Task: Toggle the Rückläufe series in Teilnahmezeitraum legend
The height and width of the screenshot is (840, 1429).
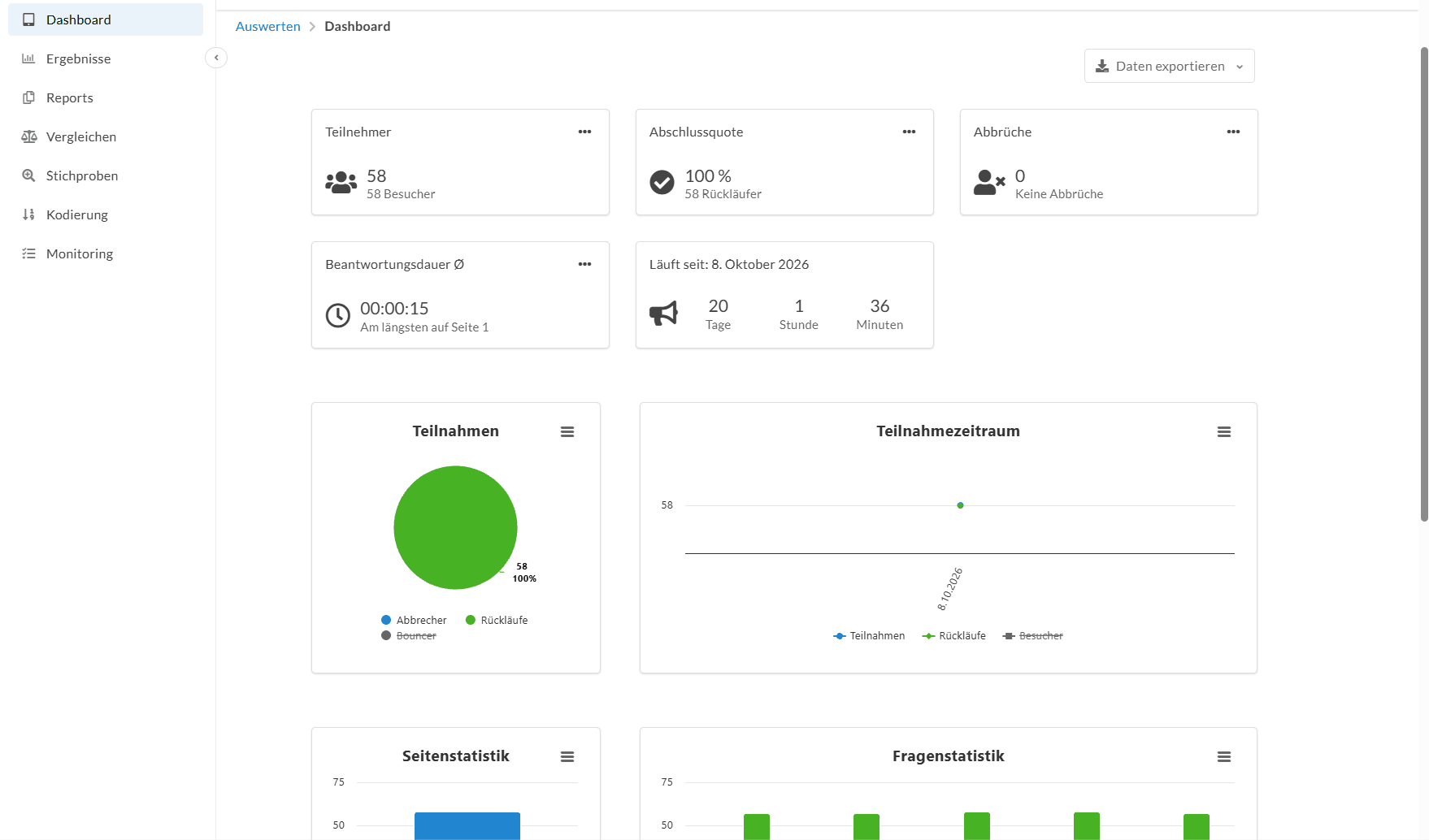Action: click(954, 635)
